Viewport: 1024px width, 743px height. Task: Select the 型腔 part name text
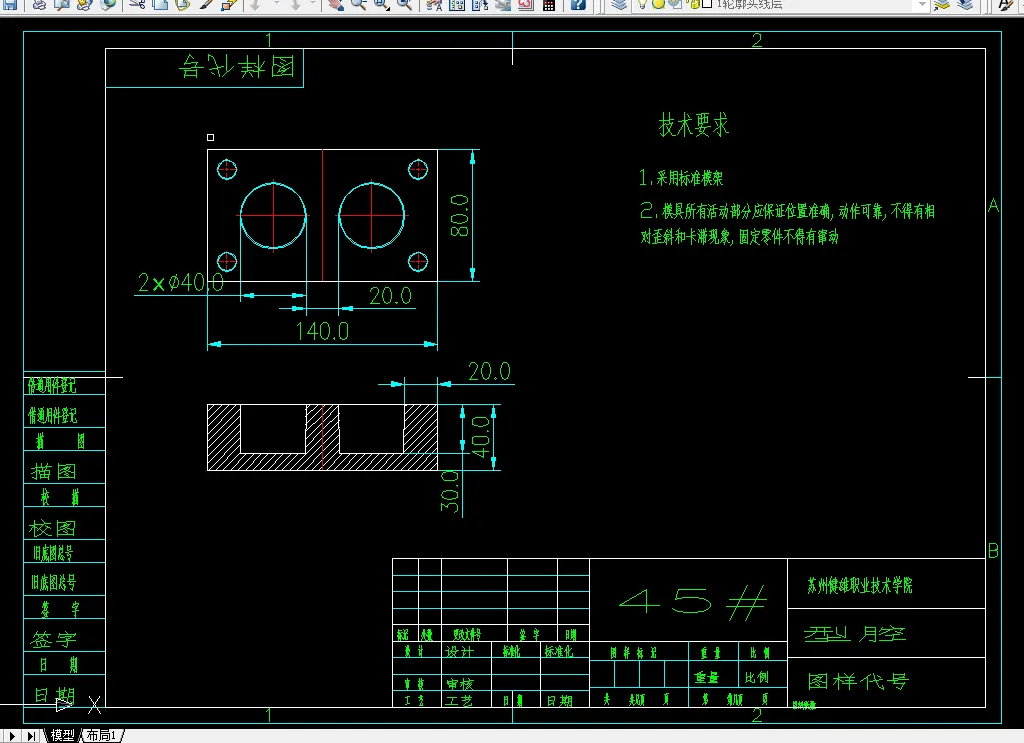[854, 633]
